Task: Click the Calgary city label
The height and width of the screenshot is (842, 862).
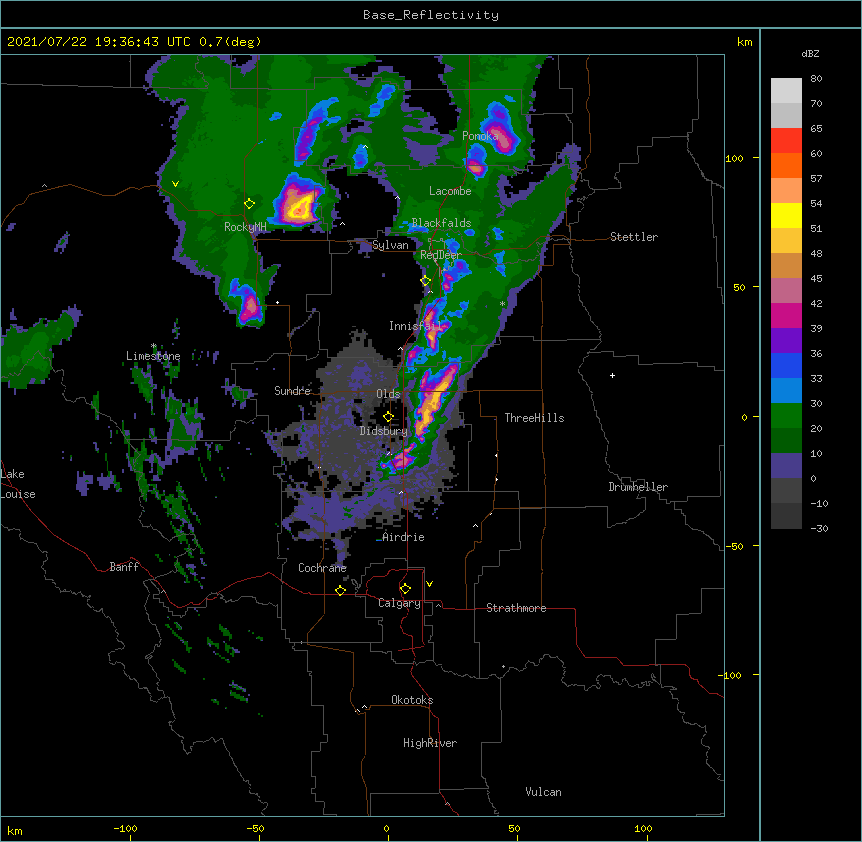Action: (x=399, y=603)
